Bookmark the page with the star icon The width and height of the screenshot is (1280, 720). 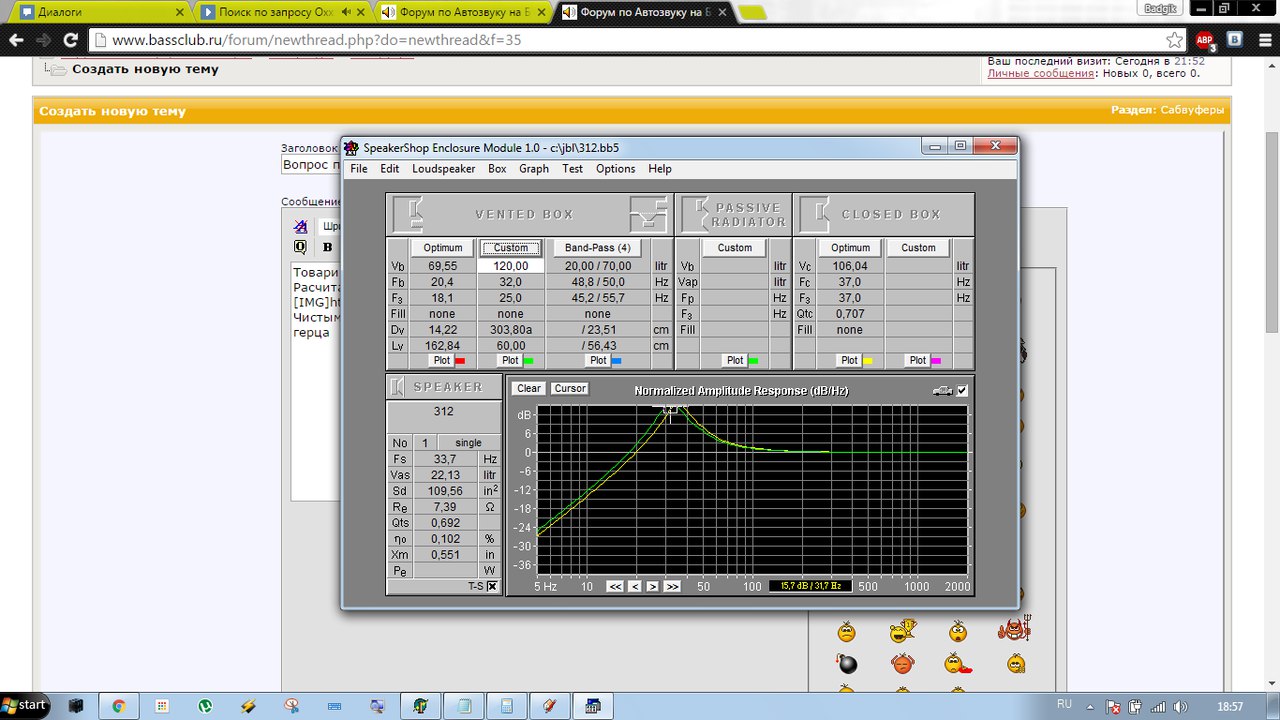click(x=1175, y=41)
